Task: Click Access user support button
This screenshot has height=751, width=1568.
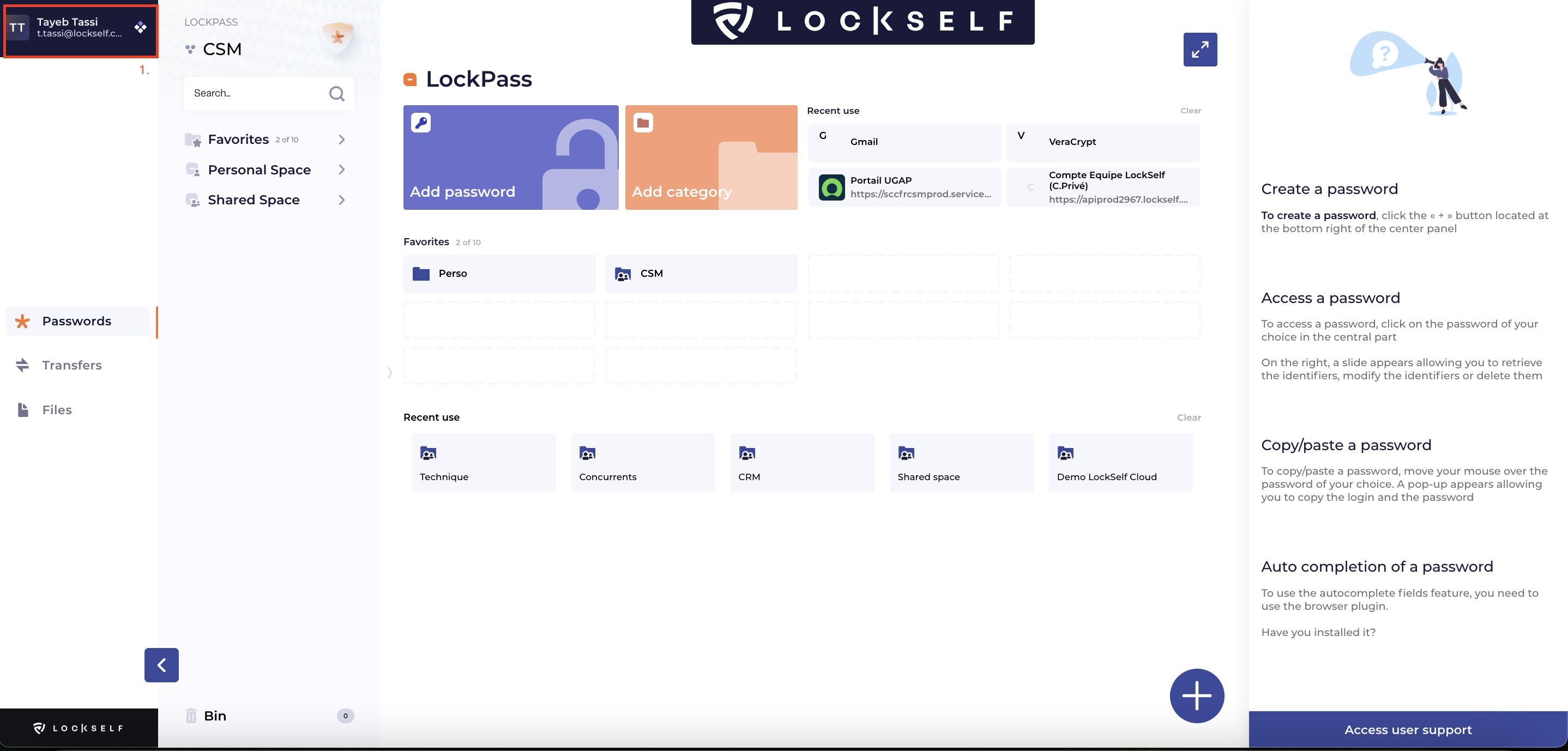Action: tap(1408, 730)
